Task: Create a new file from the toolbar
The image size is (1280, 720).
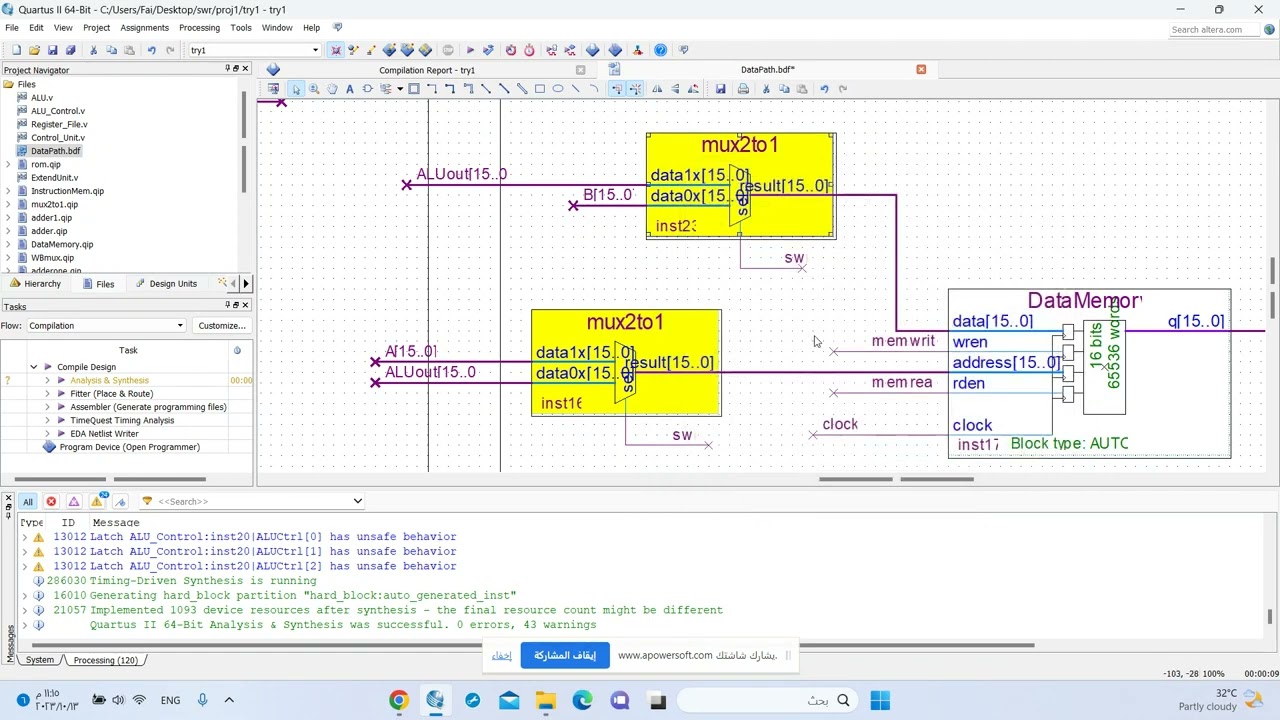Action: (x=16, y=50)
